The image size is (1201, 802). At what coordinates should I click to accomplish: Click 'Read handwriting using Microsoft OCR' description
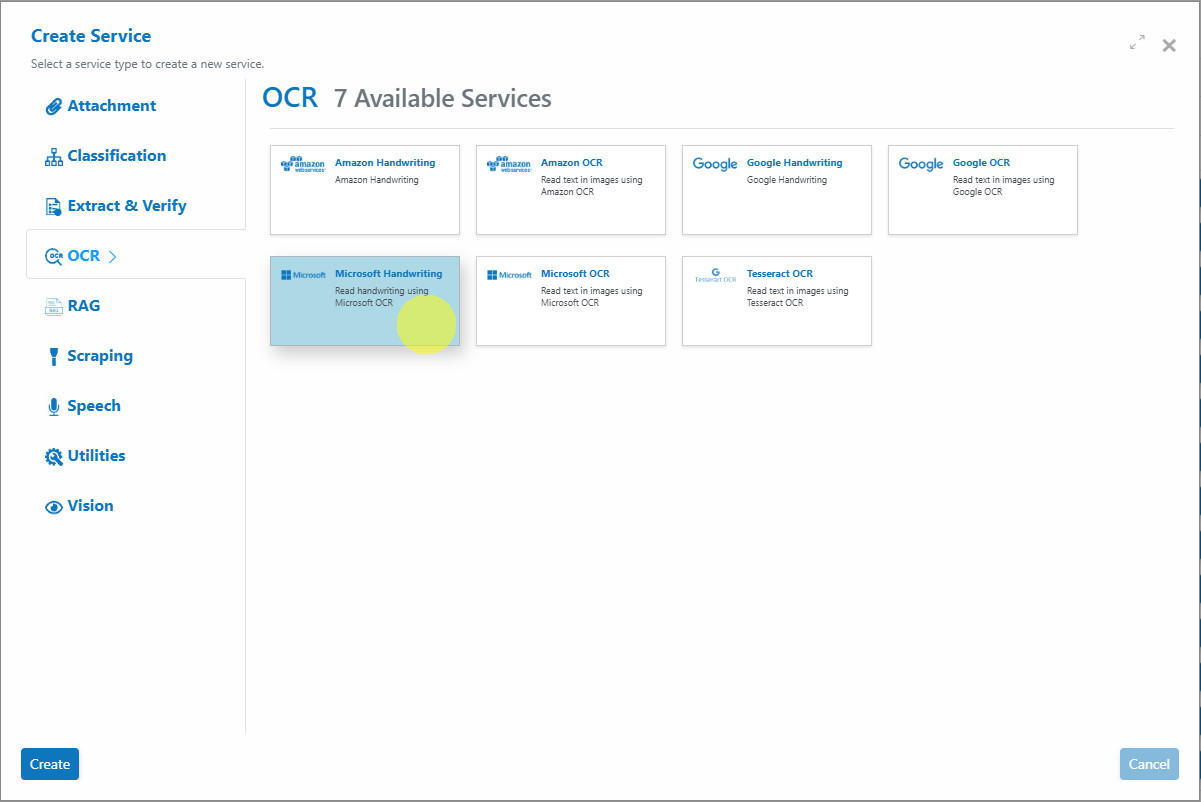pyautogui.click(x=382, y=297)
